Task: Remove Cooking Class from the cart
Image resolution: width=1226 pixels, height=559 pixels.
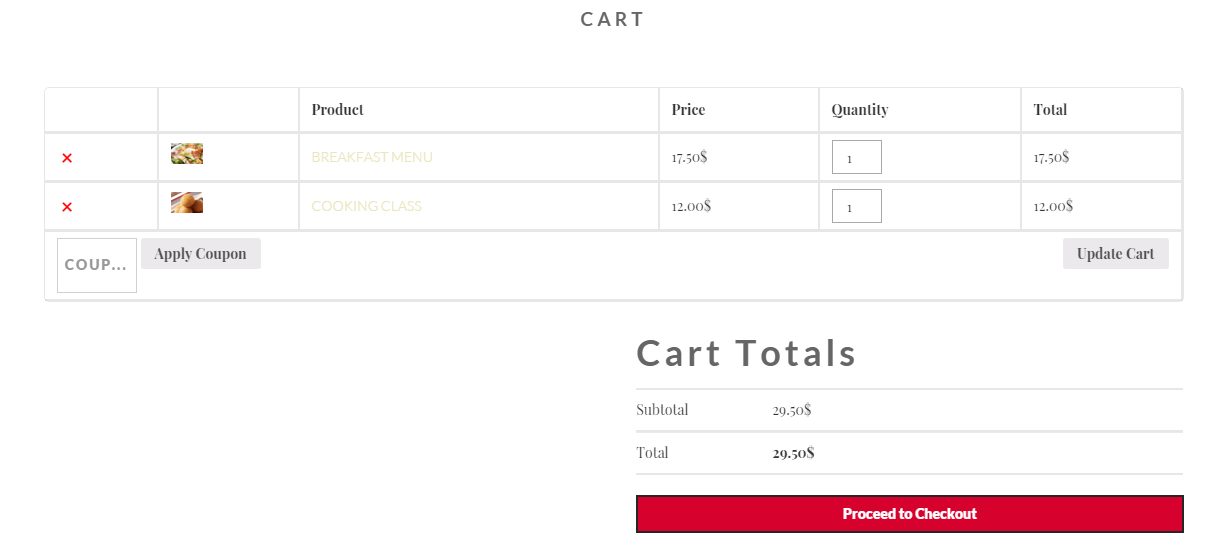Action: [67, 207]
